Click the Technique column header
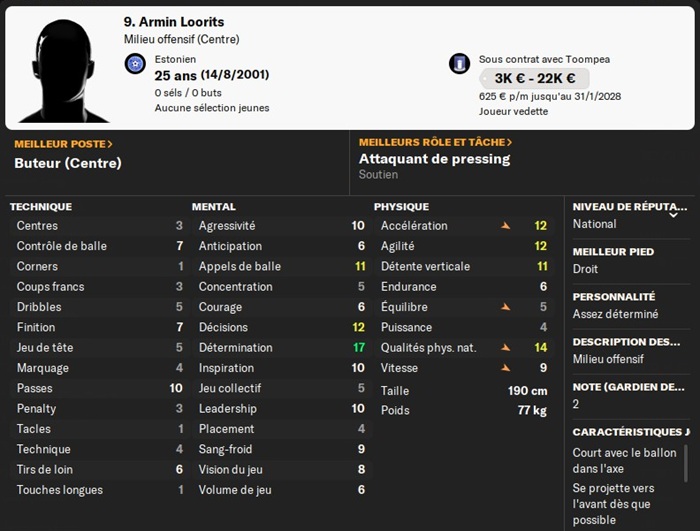The image size is (700, 531). coord(41,207)
